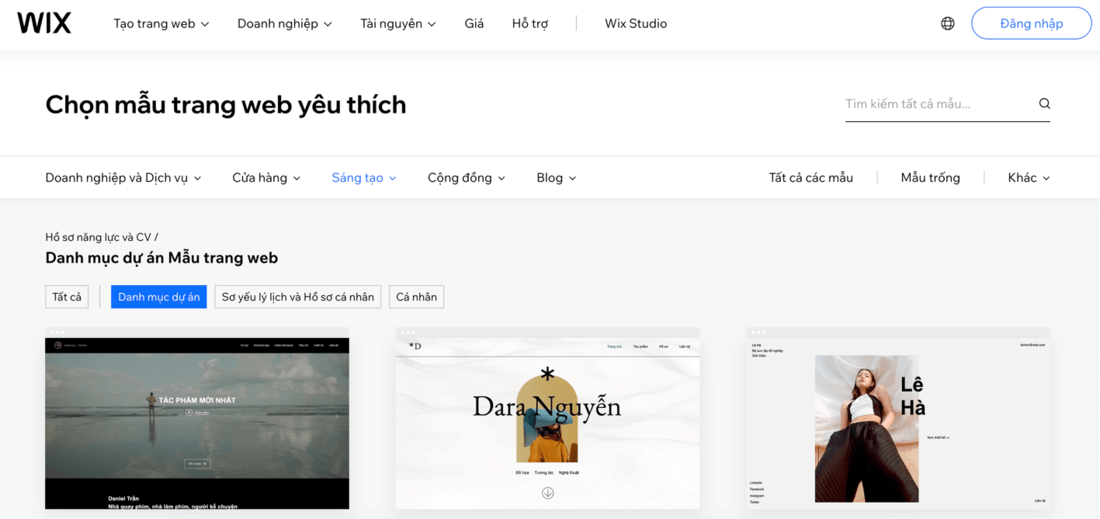1100x519 pixels.
Task: Open the language globe selector
Action: 947,23
